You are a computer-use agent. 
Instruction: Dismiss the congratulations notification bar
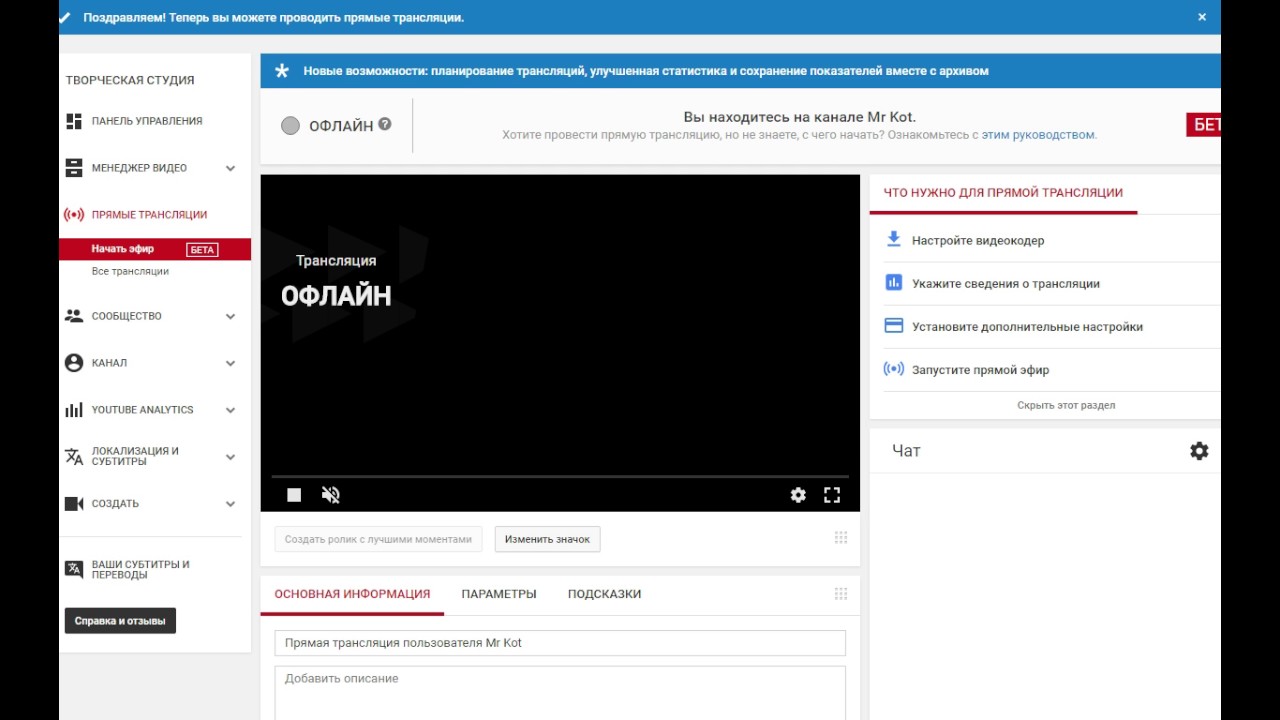pyautogui.click(x=1202, y=17)
